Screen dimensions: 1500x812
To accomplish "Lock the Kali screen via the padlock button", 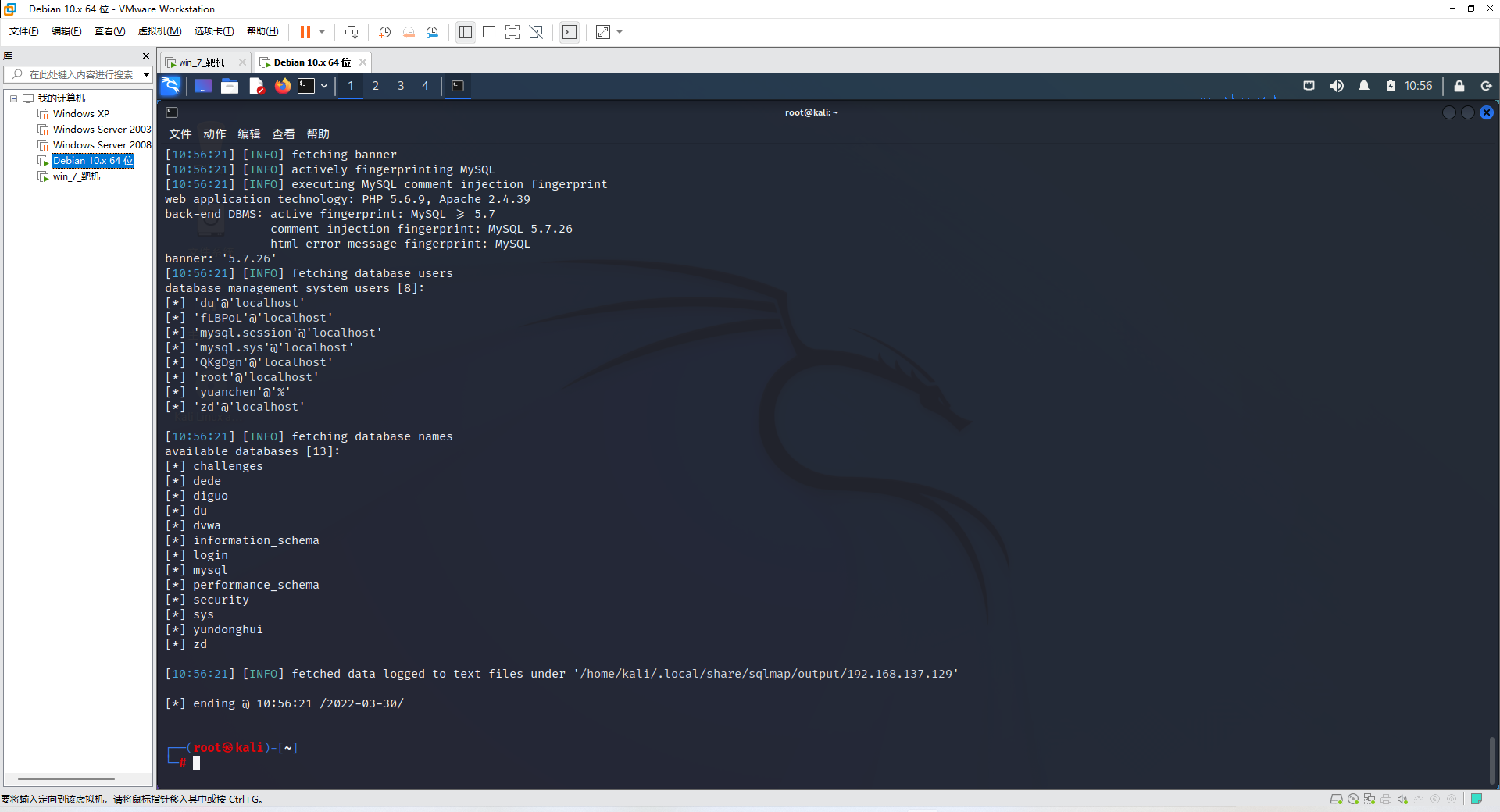I will click(1459, 86).
